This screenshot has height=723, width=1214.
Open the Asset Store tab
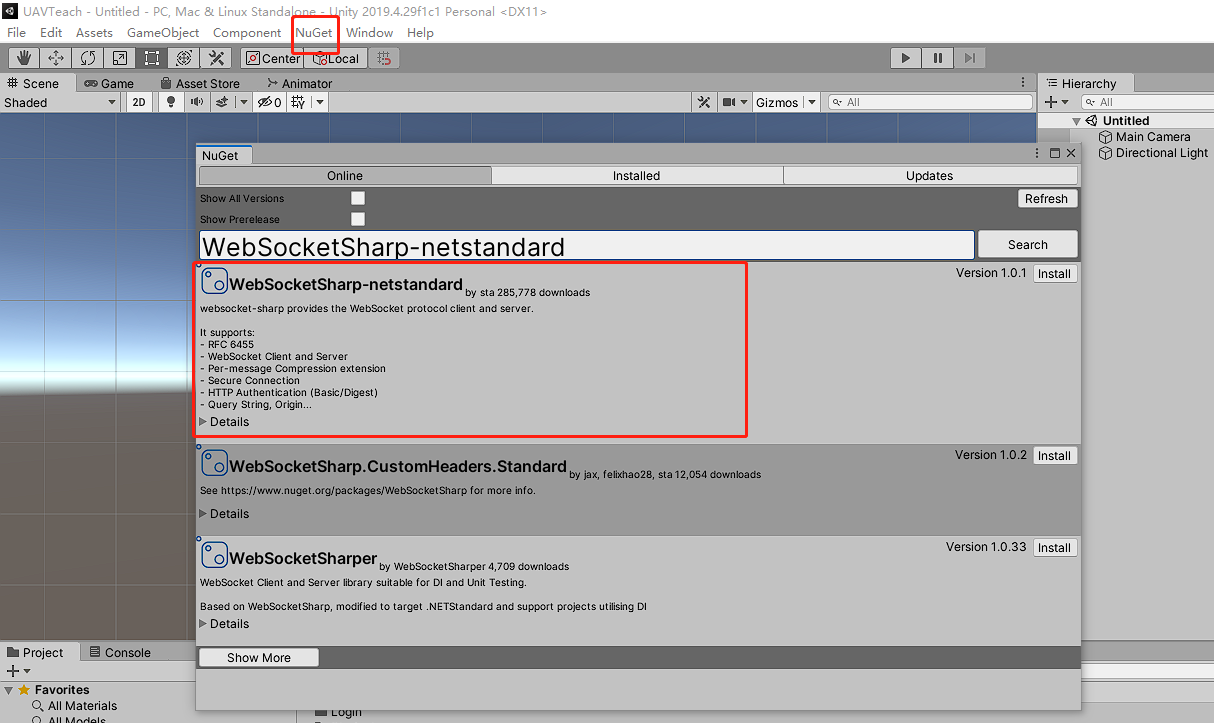tap(200, 83)
